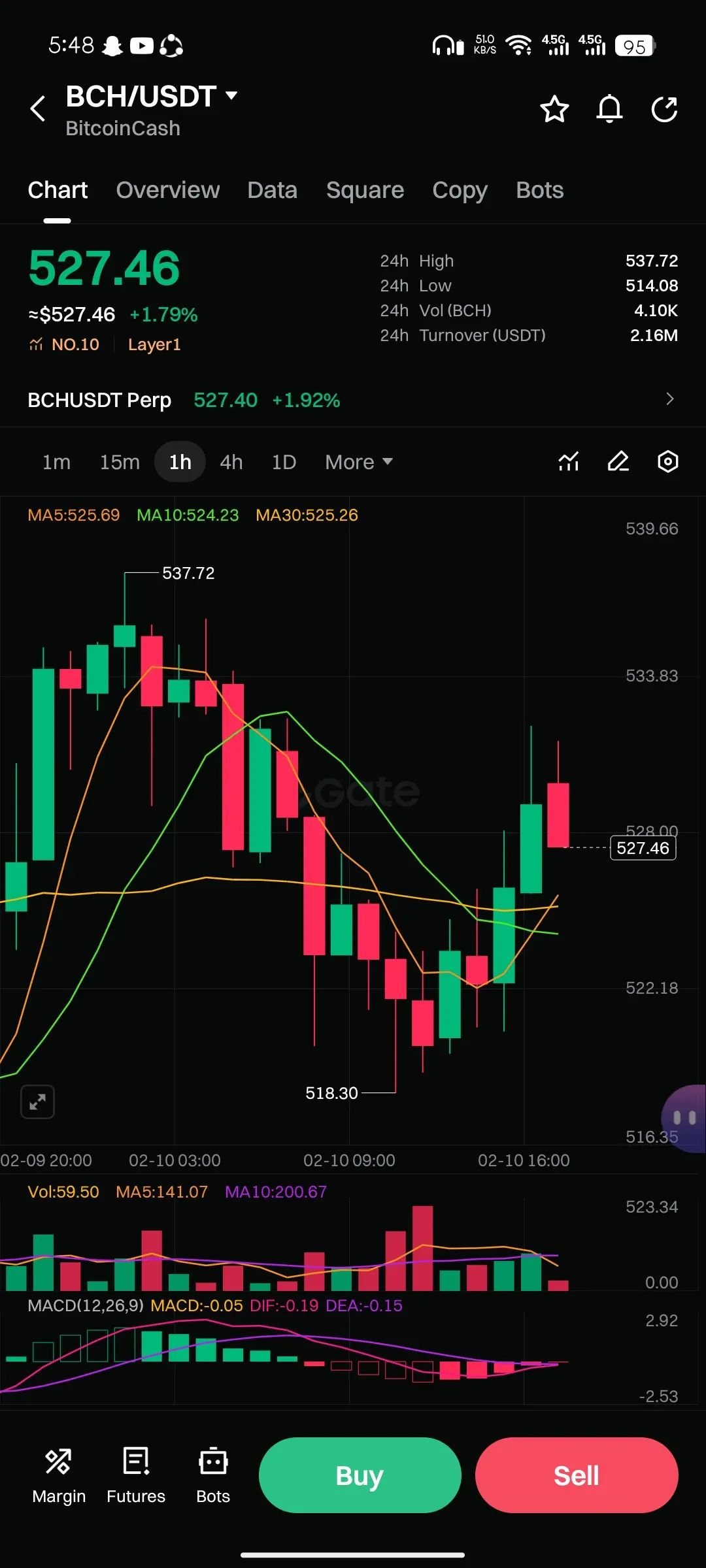
Task: Open the Layer1 category tag
Action: pos(154,344)
